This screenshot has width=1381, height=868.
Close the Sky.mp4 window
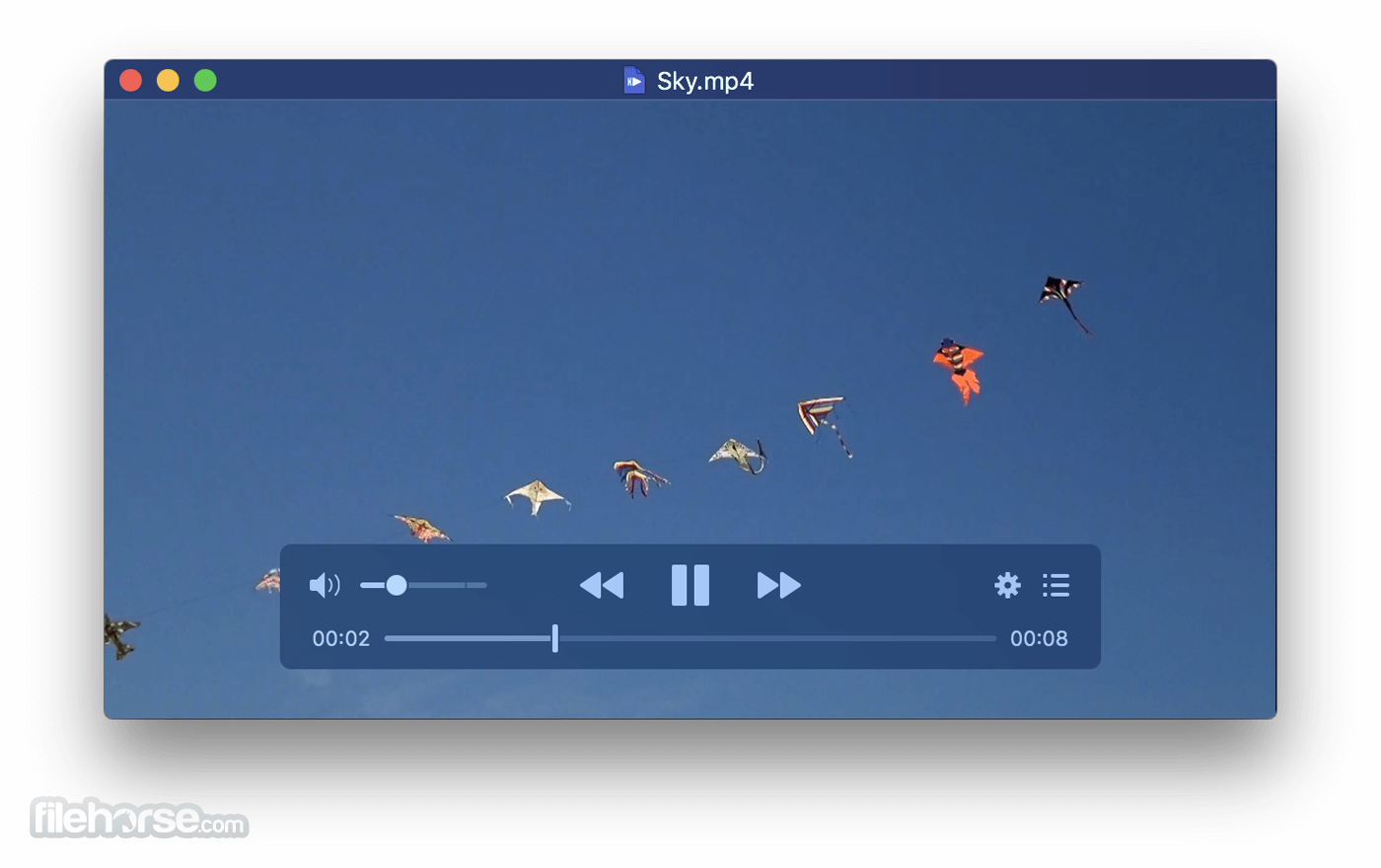(x=131, y=80)
